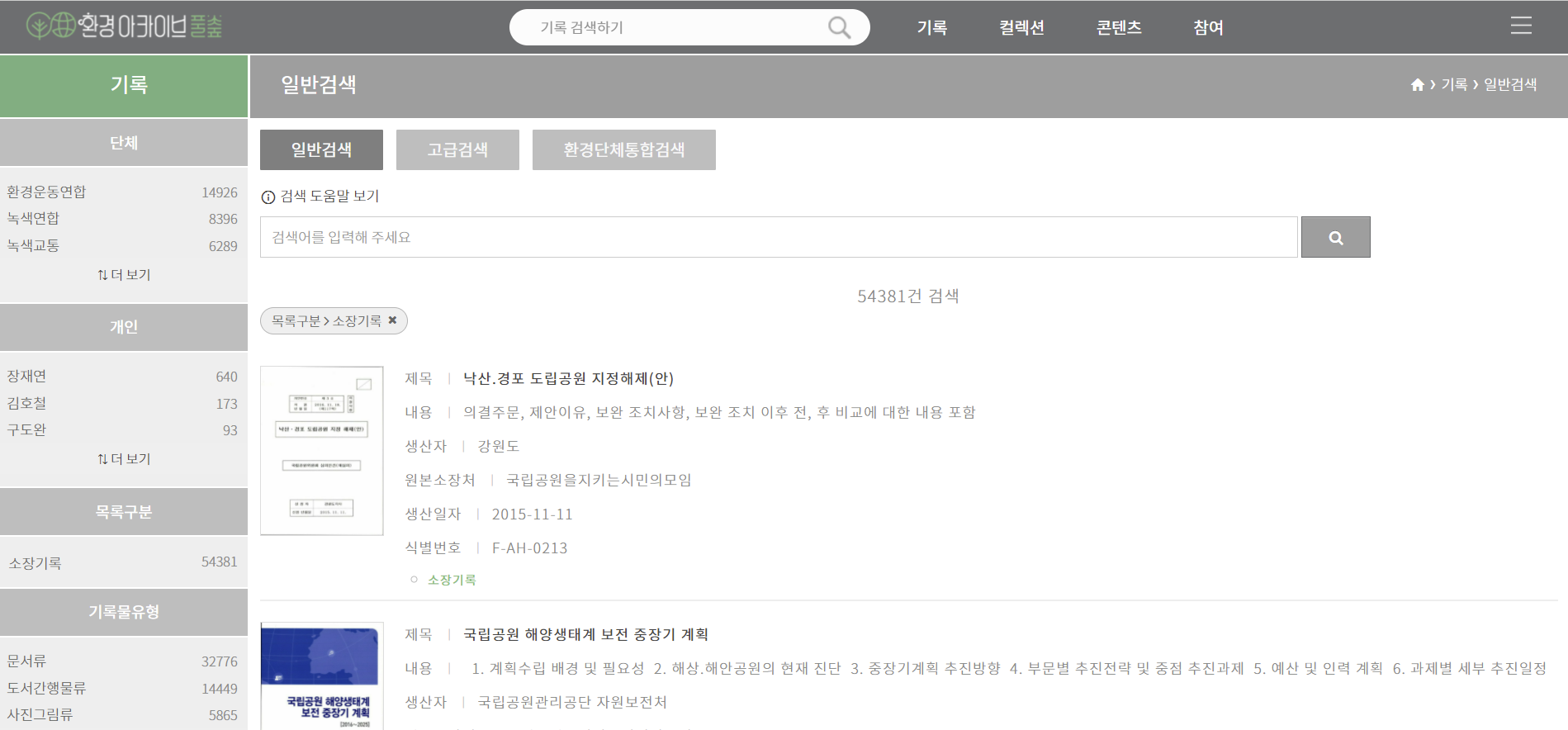Screen dimensions: 1568x730
Task: Focus the 검색어를 입력해 주세요 input field
Action: click(778, 237)
